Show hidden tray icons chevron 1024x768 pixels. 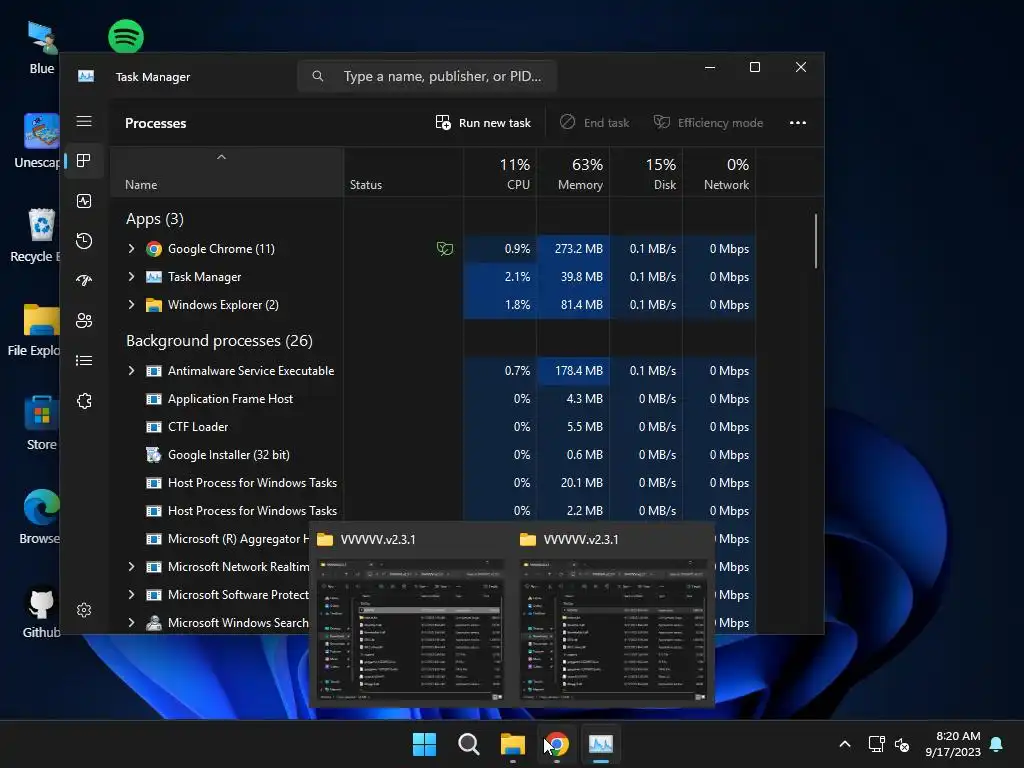(844, 744)
